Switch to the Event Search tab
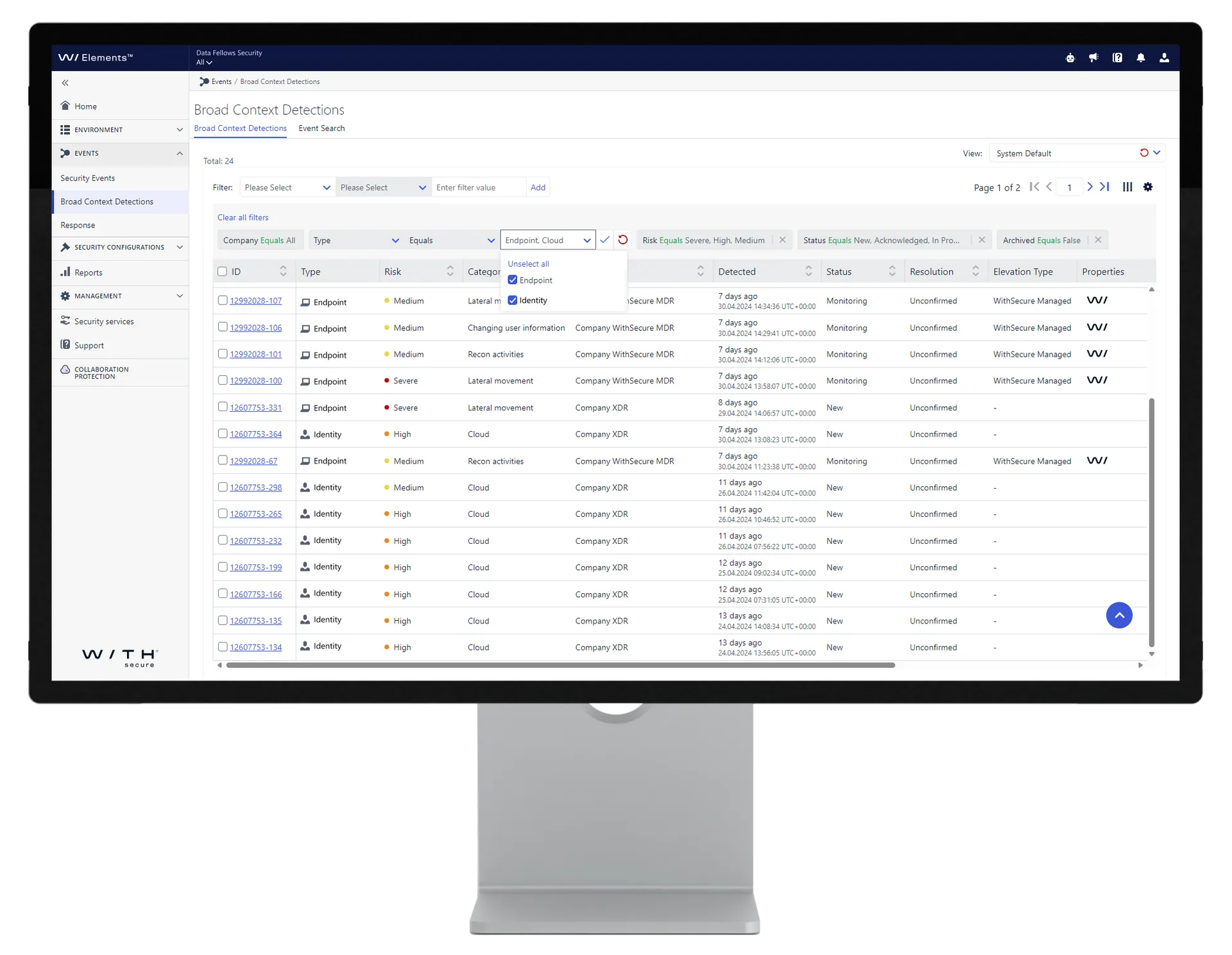 [x=321, y=128]
